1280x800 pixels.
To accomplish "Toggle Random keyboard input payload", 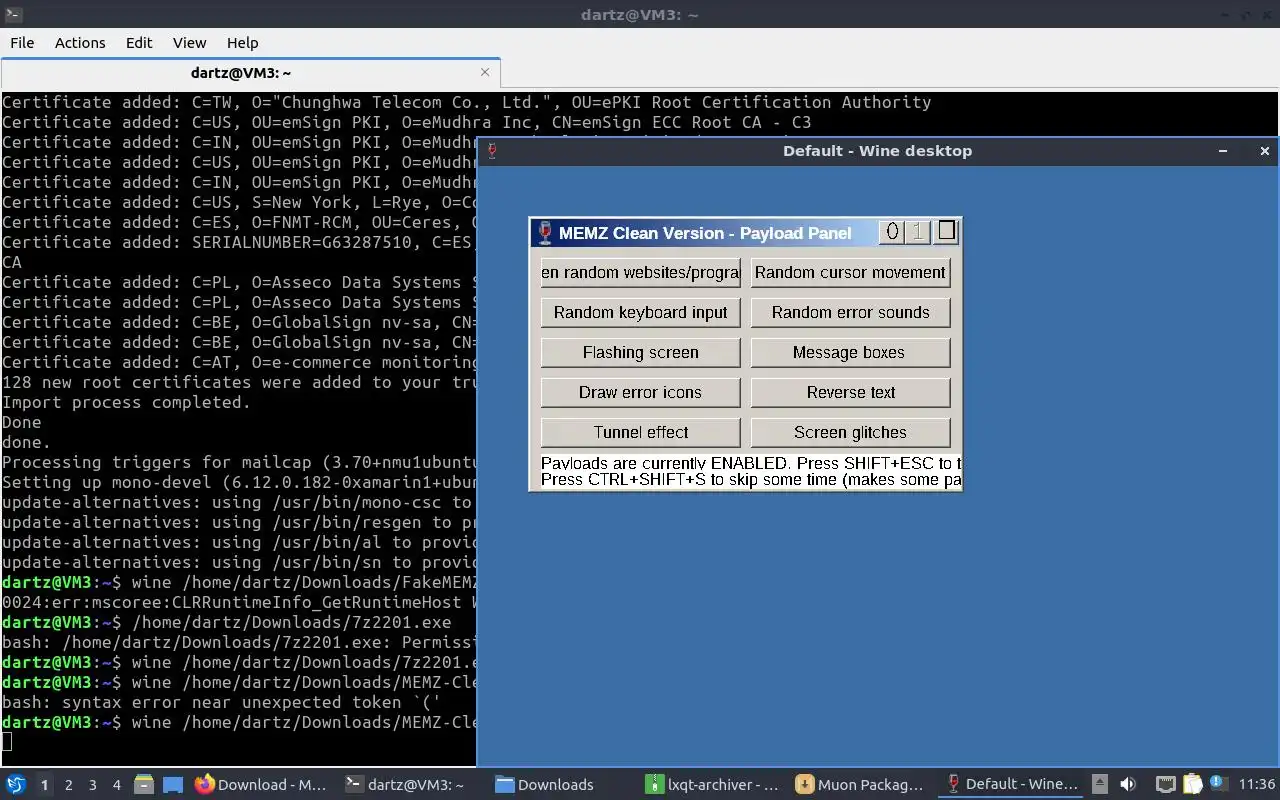I will pos(641,313).
